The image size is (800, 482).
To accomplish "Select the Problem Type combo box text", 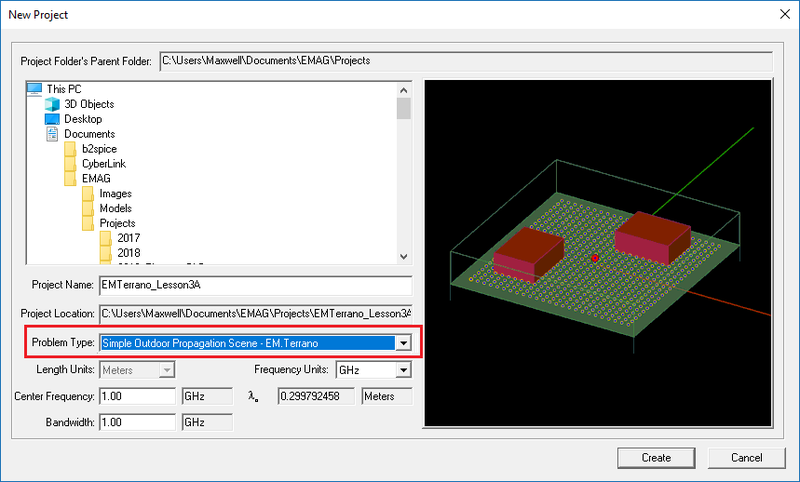I will click(x=247, y=343).
